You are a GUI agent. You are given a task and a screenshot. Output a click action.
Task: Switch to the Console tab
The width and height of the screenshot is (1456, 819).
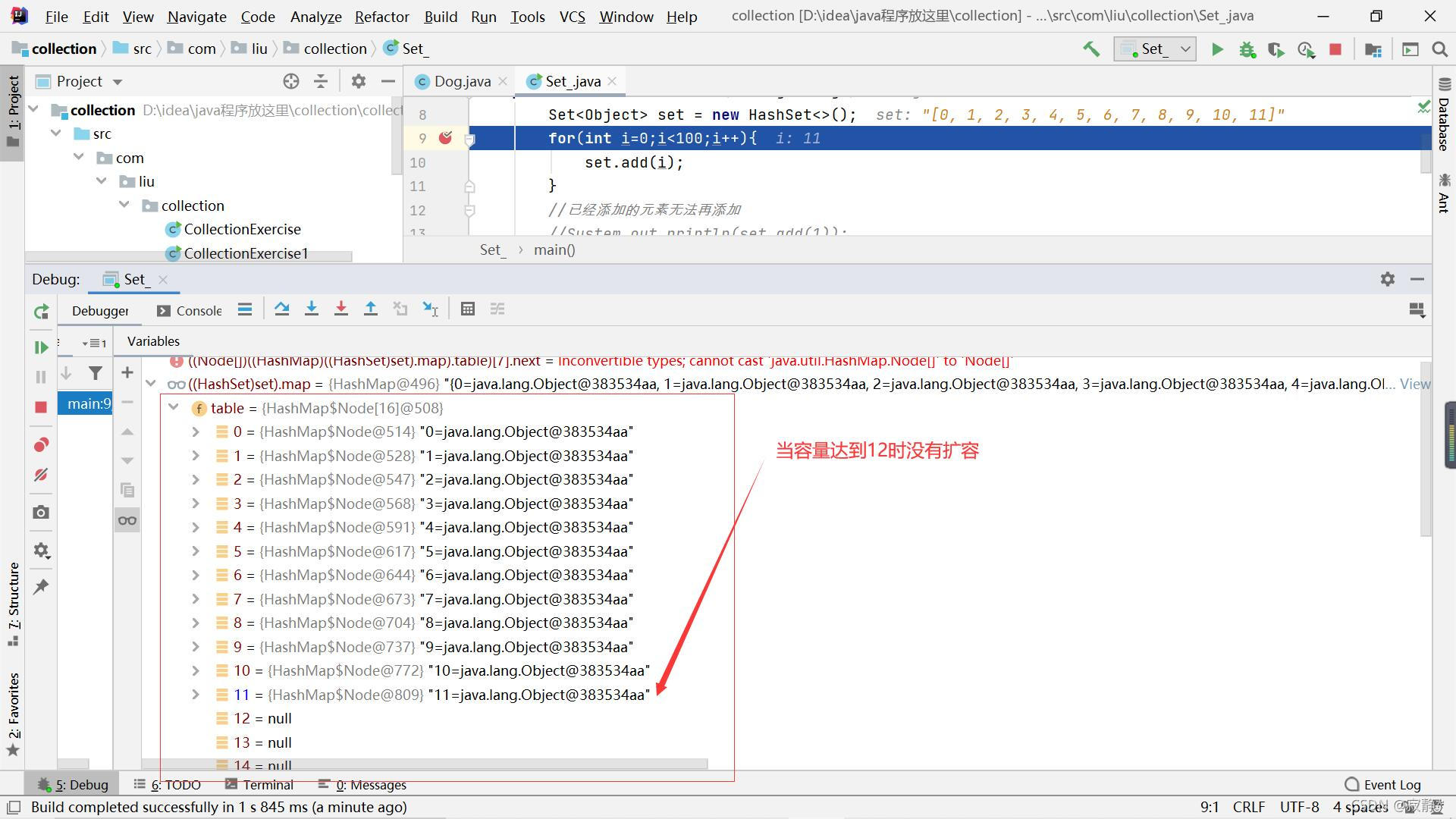point(190,311)
